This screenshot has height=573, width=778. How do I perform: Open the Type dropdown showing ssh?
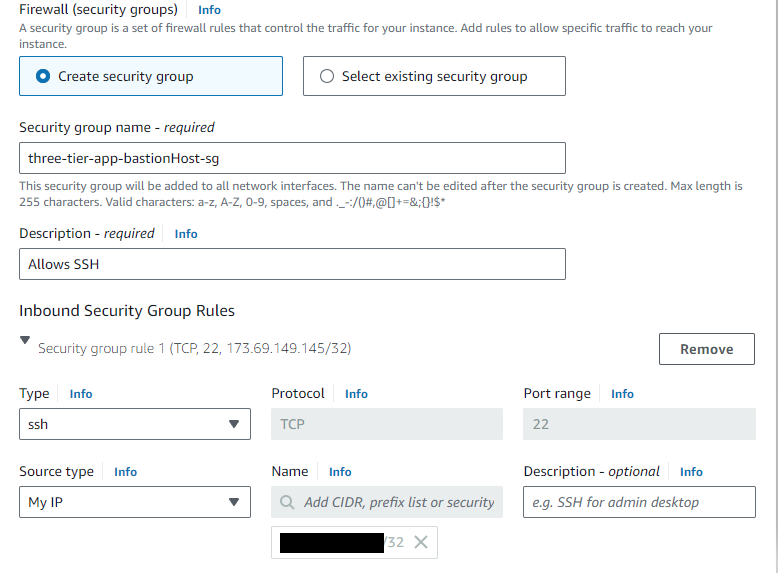coord(135,424)
